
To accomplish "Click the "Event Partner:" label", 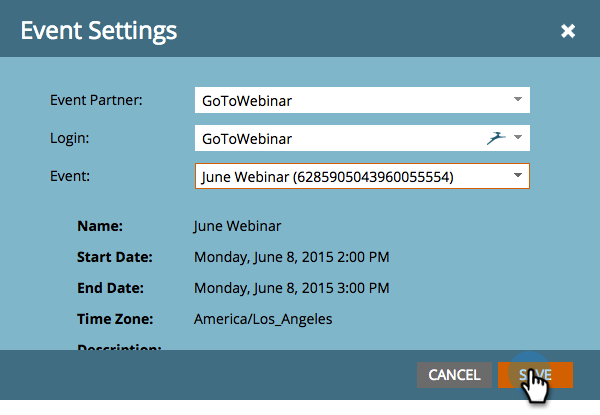I will click(96, 100).
